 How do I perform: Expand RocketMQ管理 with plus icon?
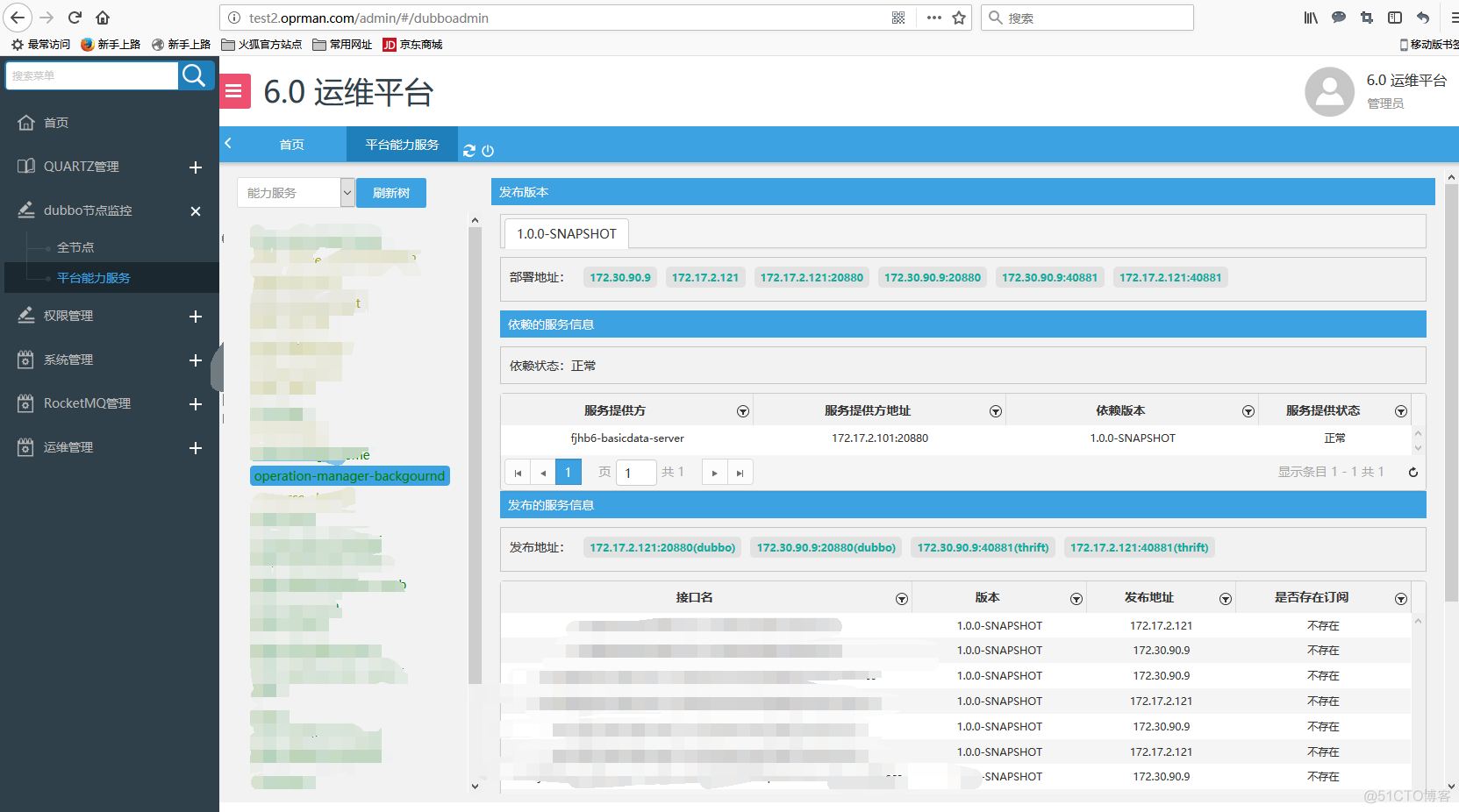(x=196, y=404)
